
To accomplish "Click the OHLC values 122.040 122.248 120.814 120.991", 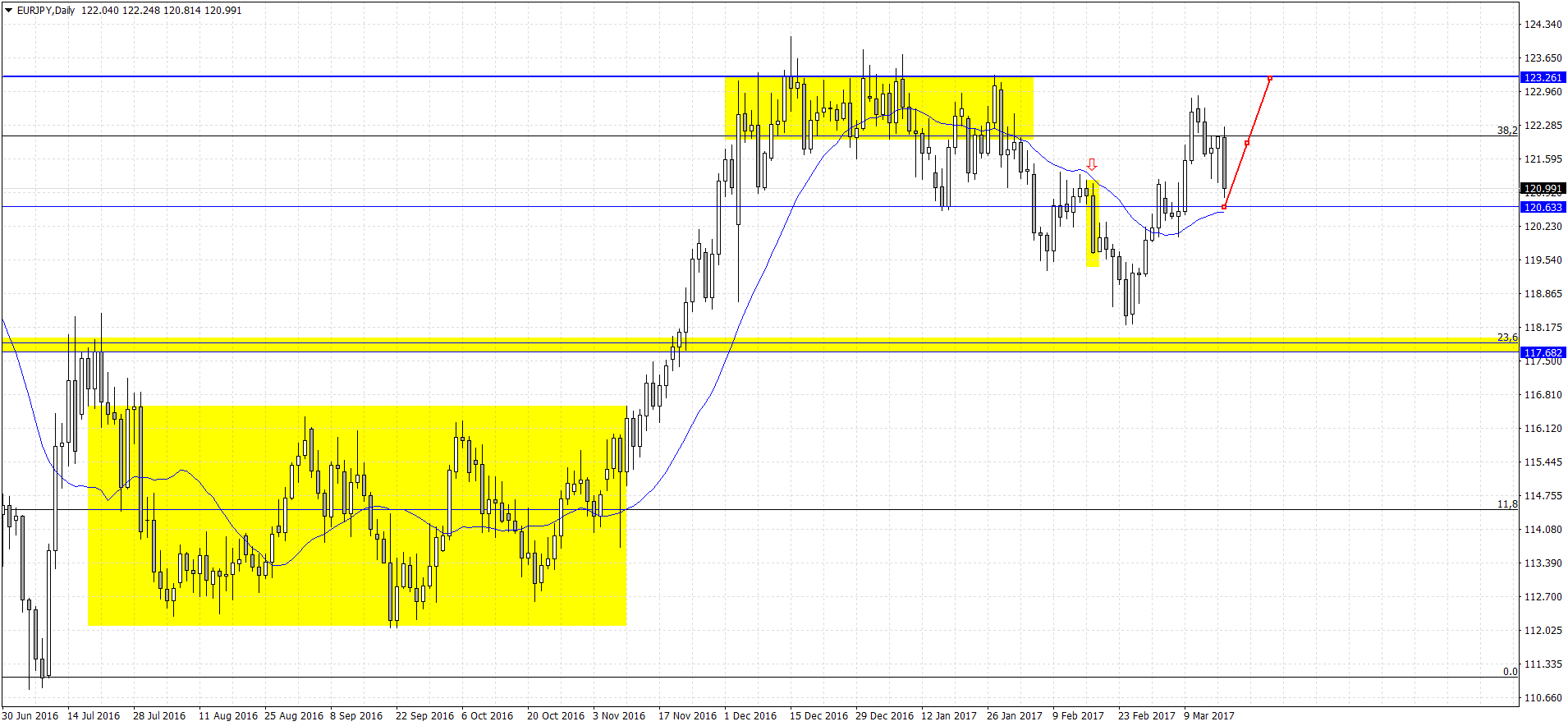I will pos(162,11).
